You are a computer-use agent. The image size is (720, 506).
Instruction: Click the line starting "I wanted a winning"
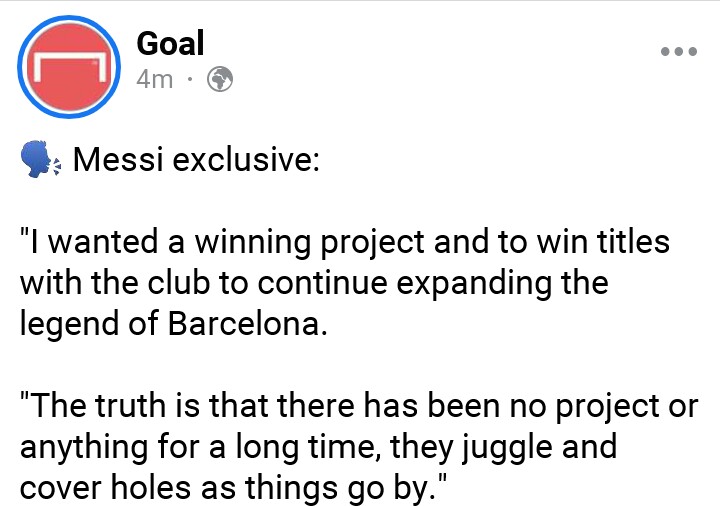point(345,242)
